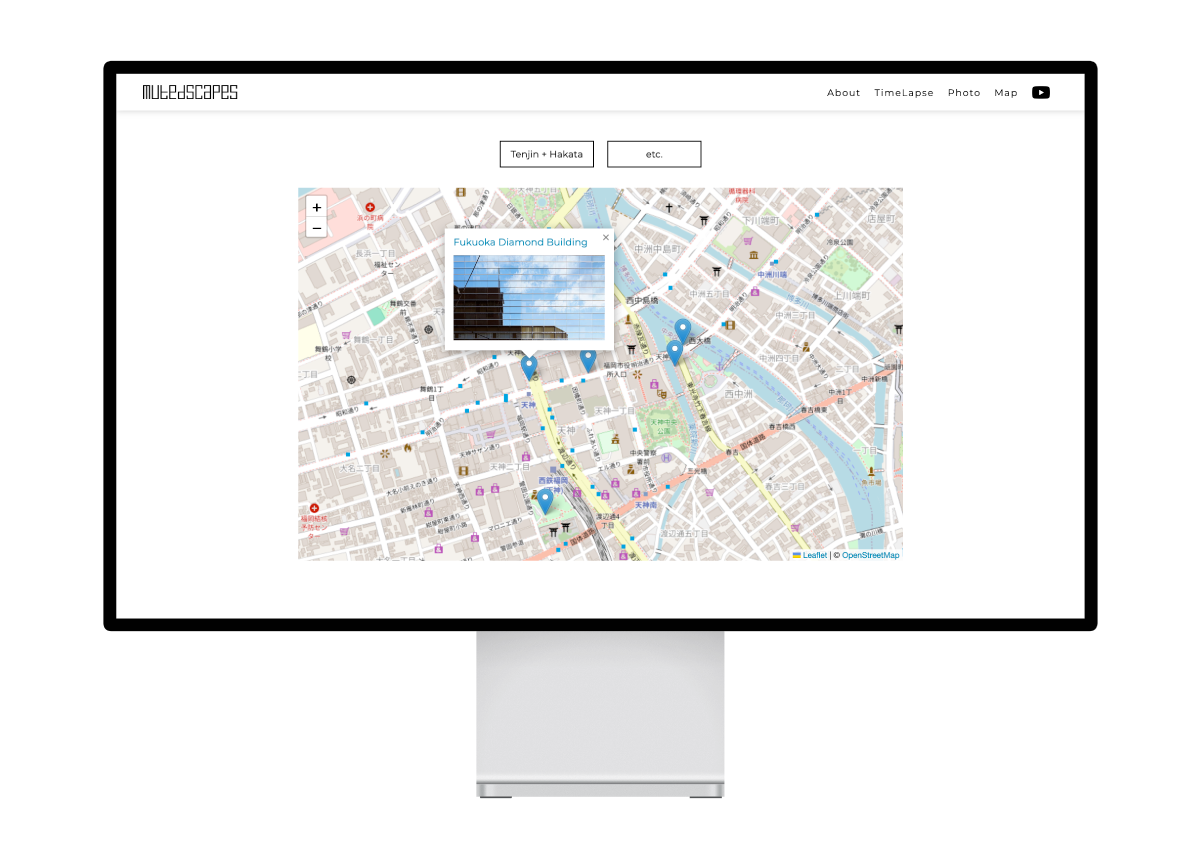Click the map pin directly beneath the popup
This screenshot has width=1200, height=857.
tap(529, 367)
